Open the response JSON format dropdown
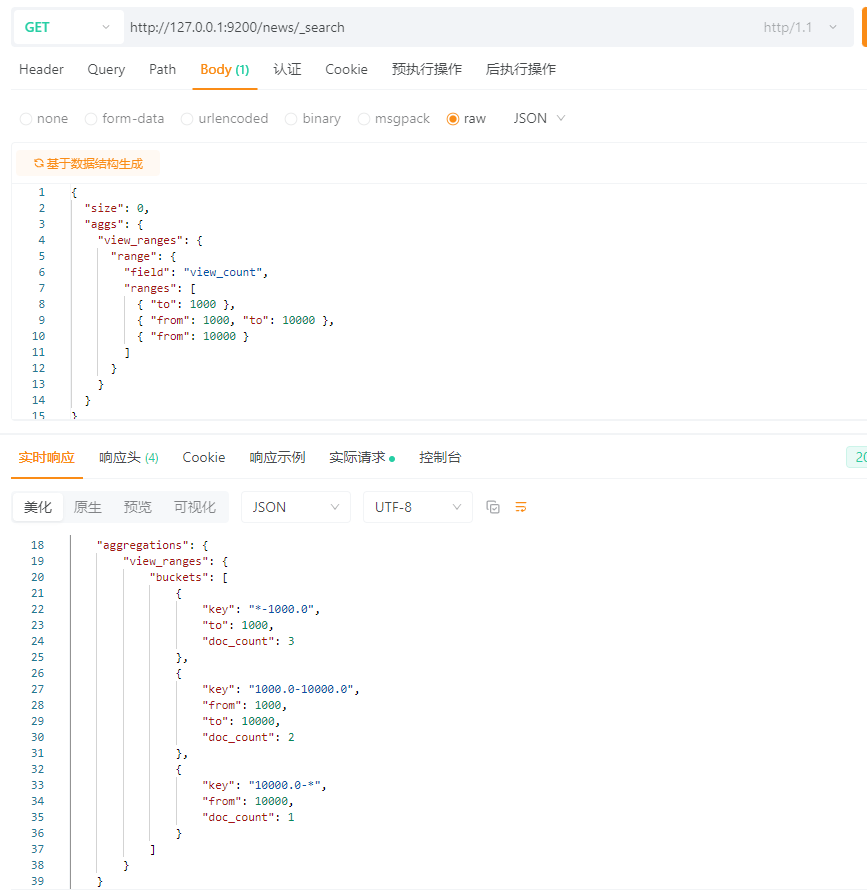 tap(296, 507)
